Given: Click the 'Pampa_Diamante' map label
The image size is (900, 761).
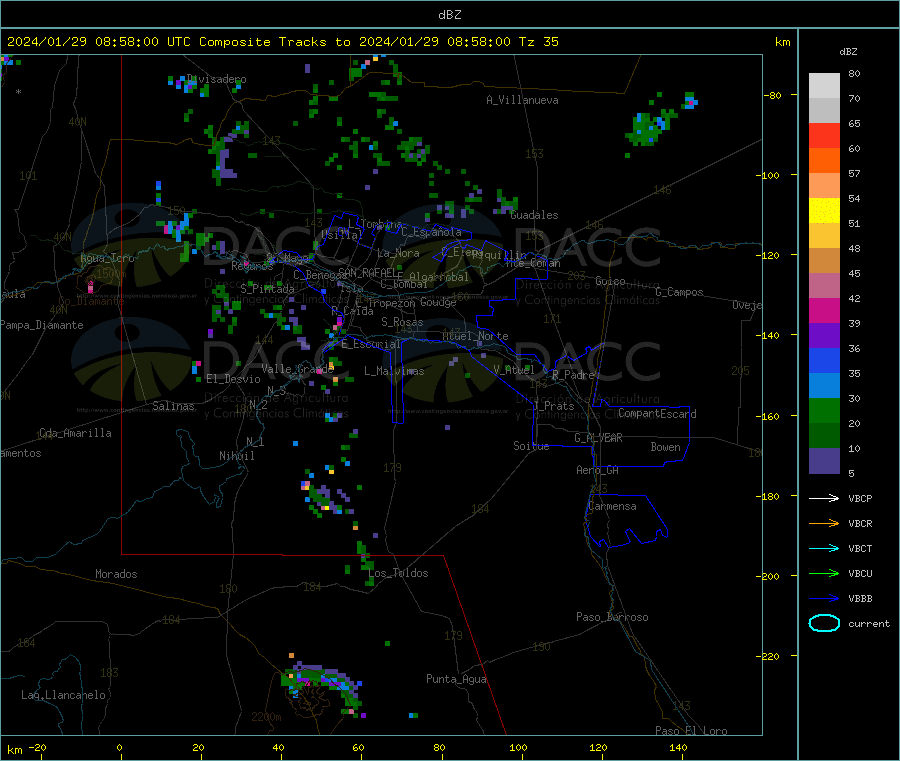Looking at the screenshot, I should [x=41, y=325].
